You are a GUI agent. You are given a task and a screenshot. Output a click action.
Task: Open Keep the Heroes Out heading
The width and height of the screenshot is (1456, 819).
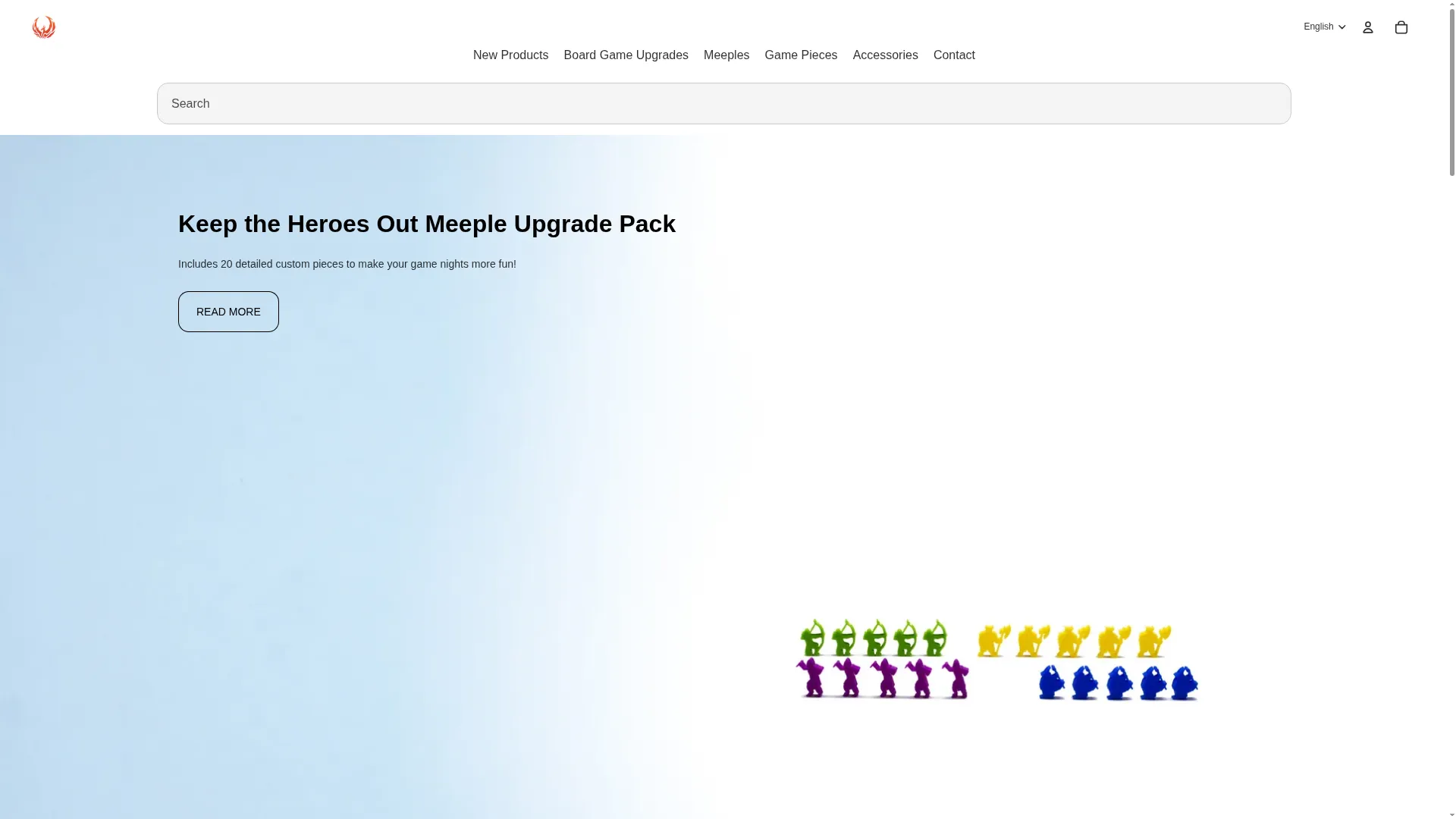426,224
